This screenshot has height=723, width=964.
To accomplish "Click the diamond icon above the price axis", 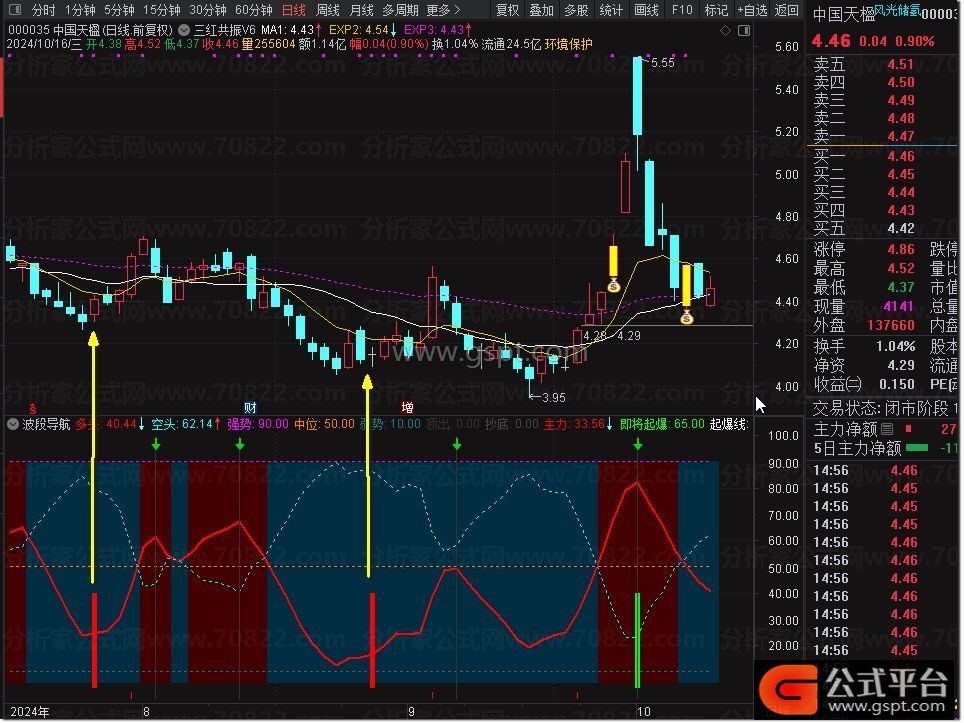I will (x=725, y=30).
